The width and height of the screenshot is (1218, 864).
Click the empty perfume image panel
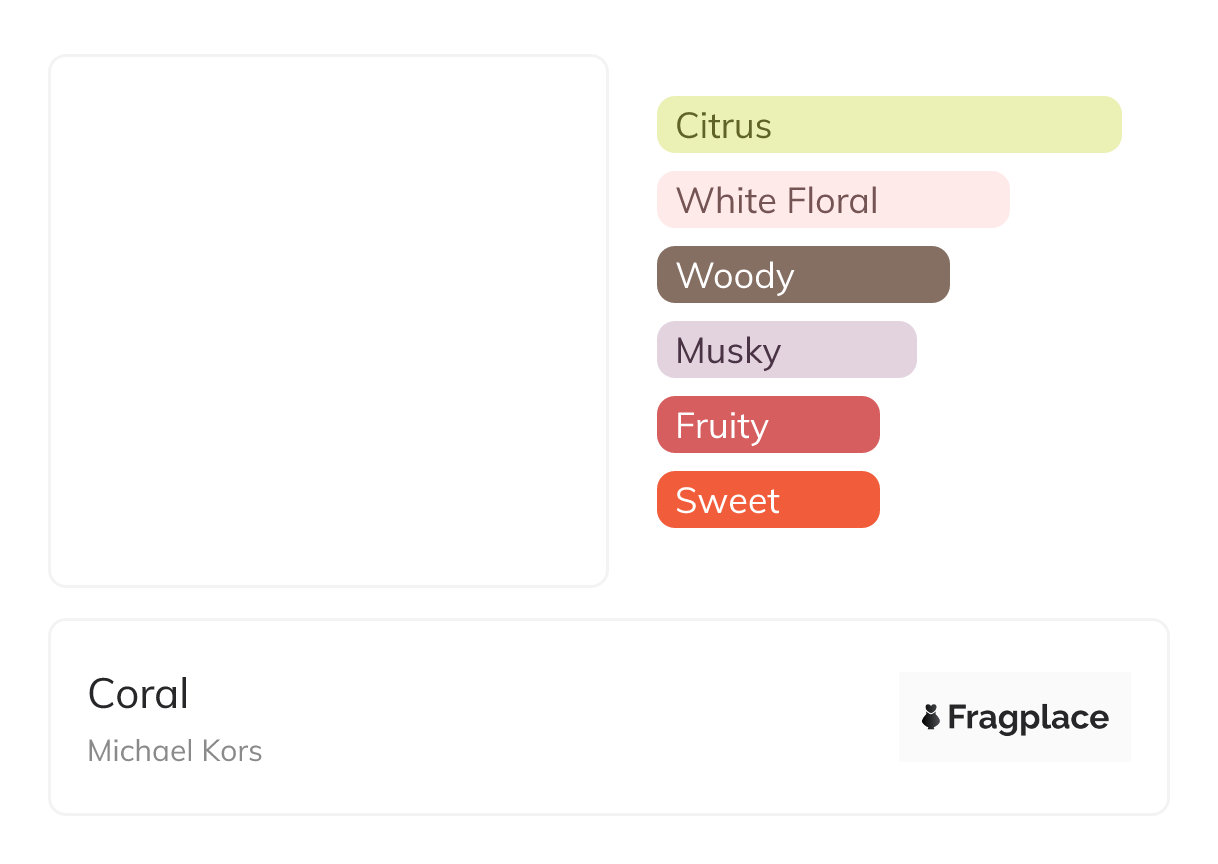(328, 320)
